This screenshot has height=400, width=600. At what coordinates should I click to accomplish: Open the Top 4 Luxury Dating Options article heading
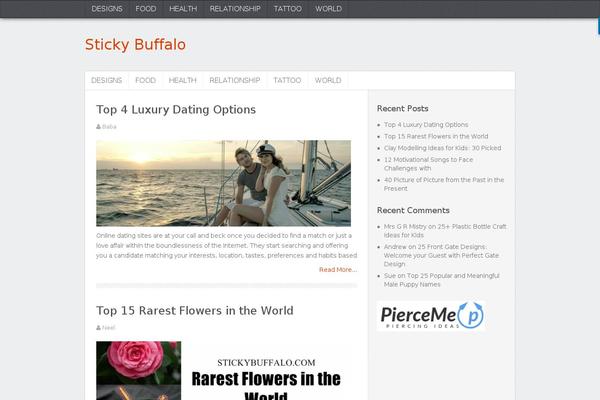point(176,109)
